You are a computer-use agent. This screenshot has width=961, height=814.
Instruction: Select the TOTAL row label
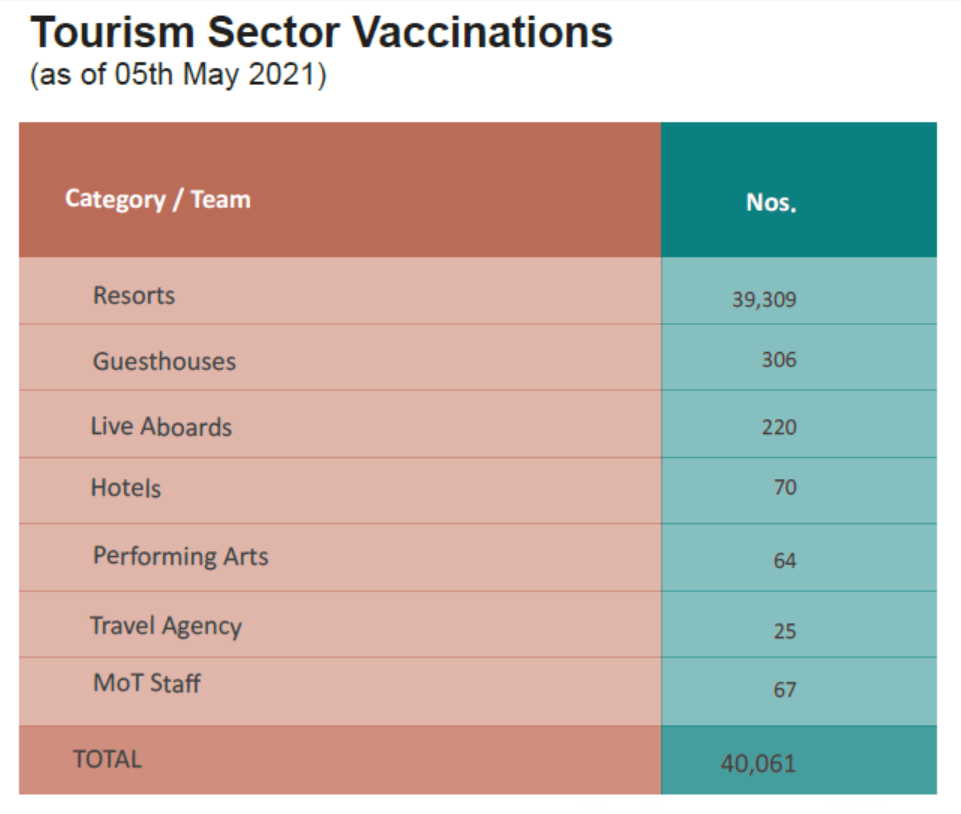(x=107, y=759)
